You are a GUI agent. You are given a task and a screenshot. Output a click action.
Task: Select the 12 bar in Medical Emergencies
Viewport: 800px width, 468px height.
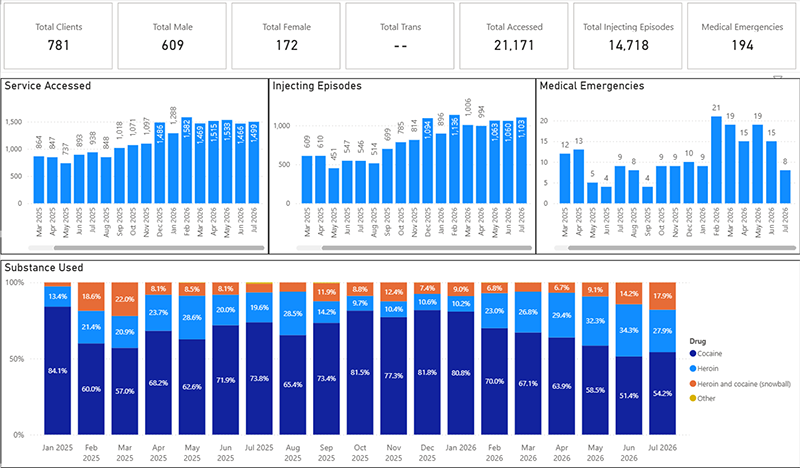[564, 179]
